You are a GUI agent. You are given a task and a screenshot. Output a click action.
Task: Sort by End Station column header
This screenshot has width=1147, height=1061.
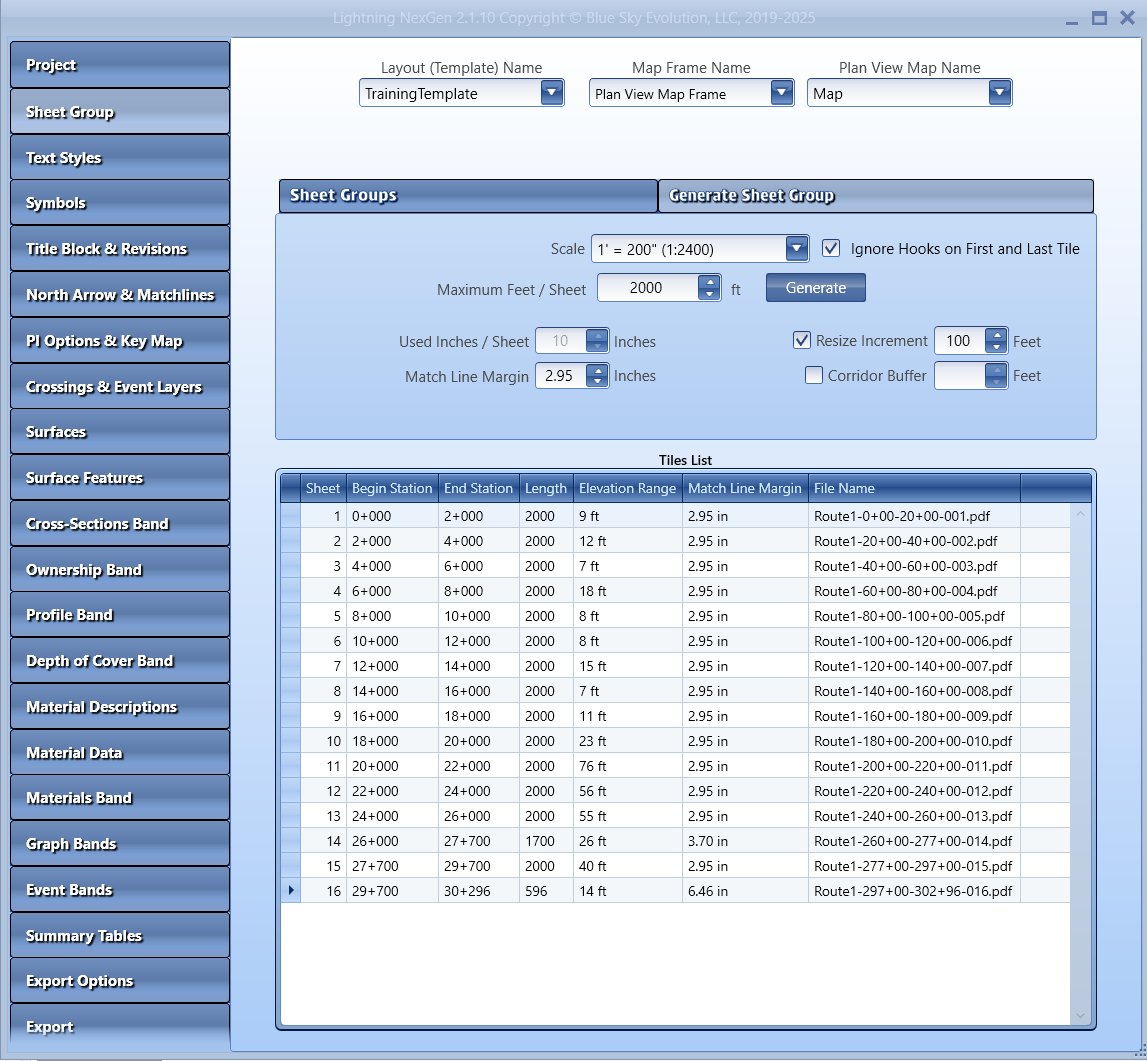click(x=478, y=488)
